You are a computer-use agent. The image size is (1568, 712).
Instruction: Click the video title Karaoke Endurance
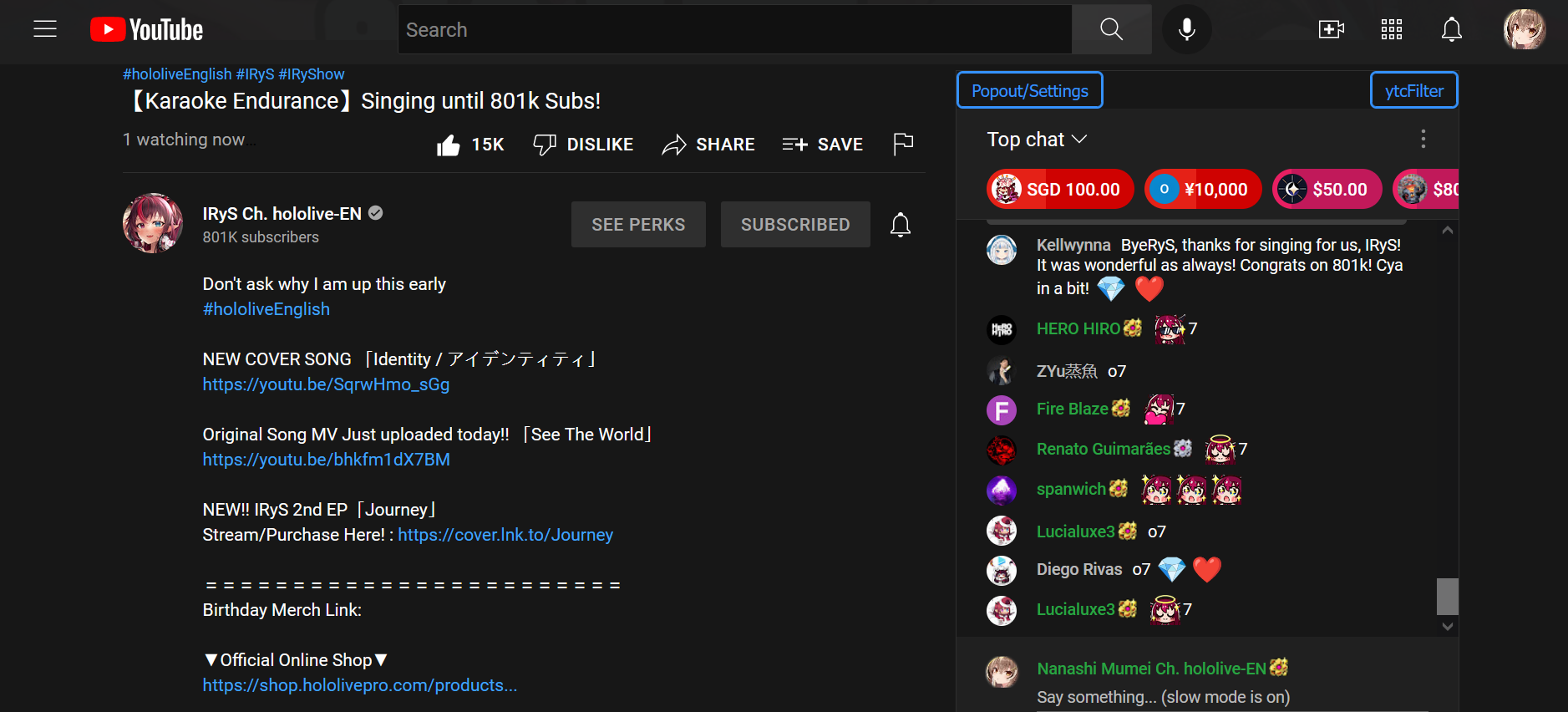[x=362, y=101]
